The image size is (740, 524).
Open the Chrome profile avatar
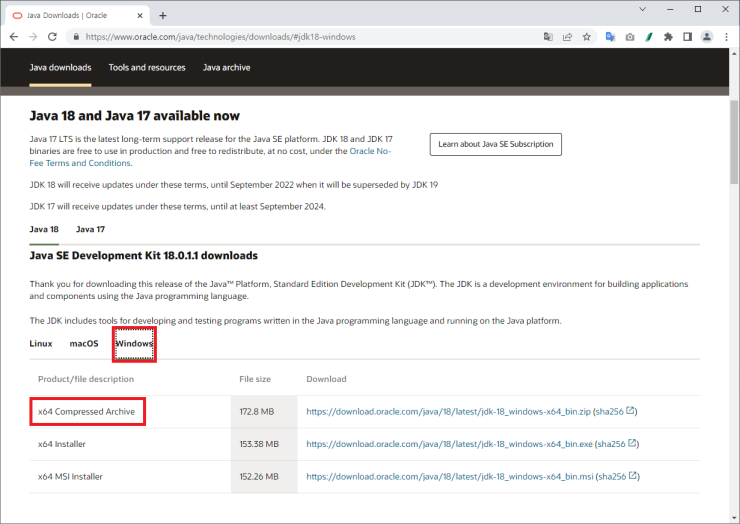(707, 37)
